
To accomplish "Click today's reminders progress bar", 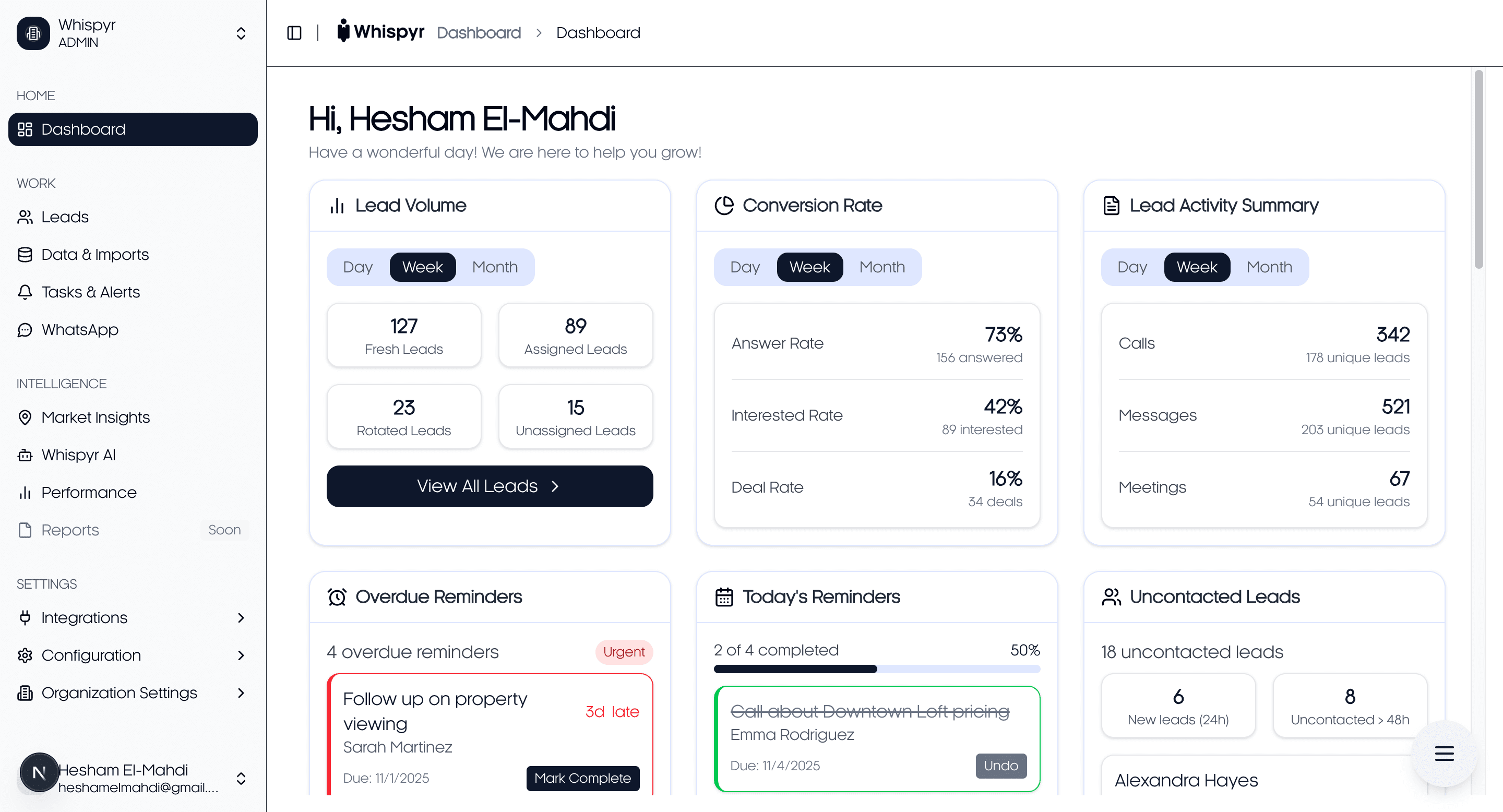I will pos(876,669).
